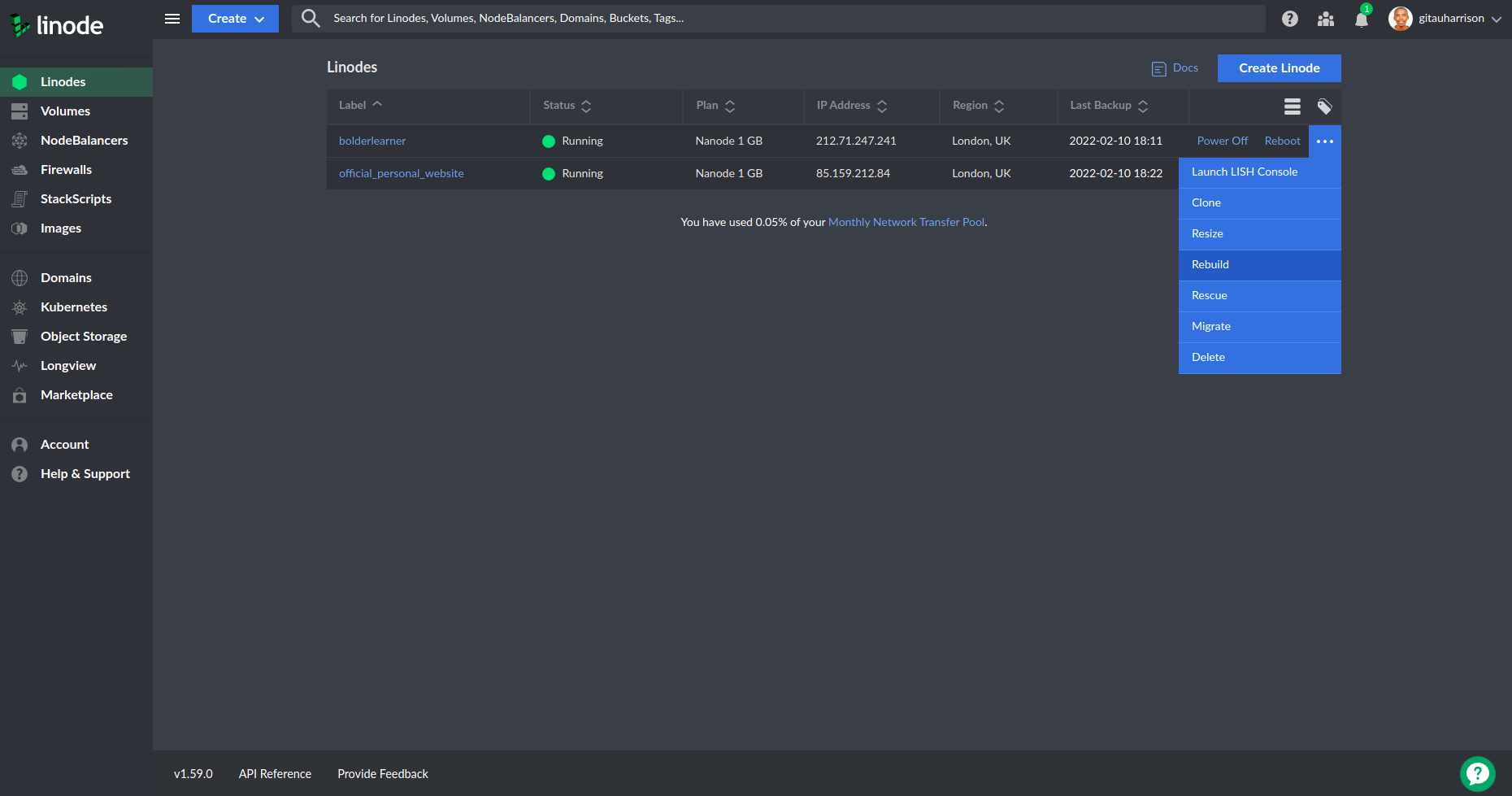Click the Volumes sidebar icon
Viewport: 1512px width, 796px height.
(x=20, y=111)
